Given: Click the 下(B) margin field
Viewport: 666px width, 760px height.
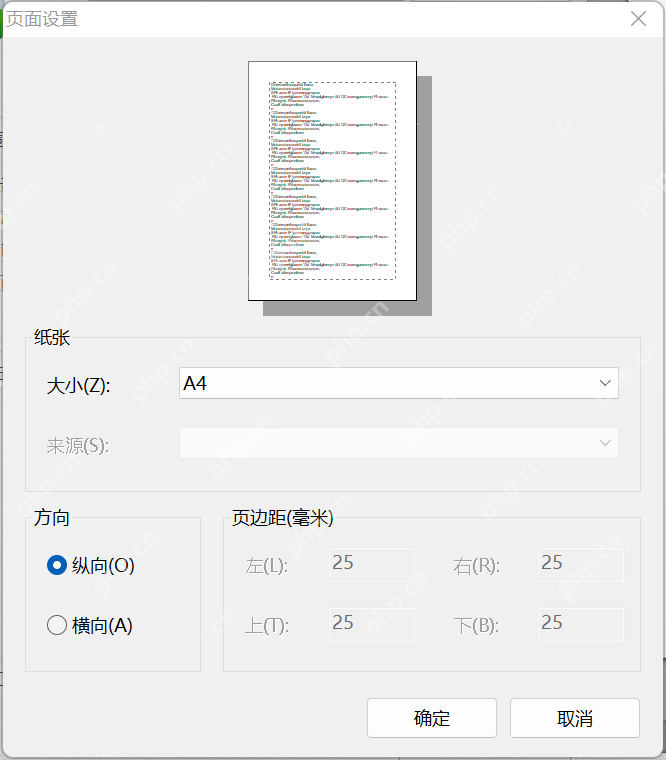Looking at the screenshot, I should click(581, 625).
